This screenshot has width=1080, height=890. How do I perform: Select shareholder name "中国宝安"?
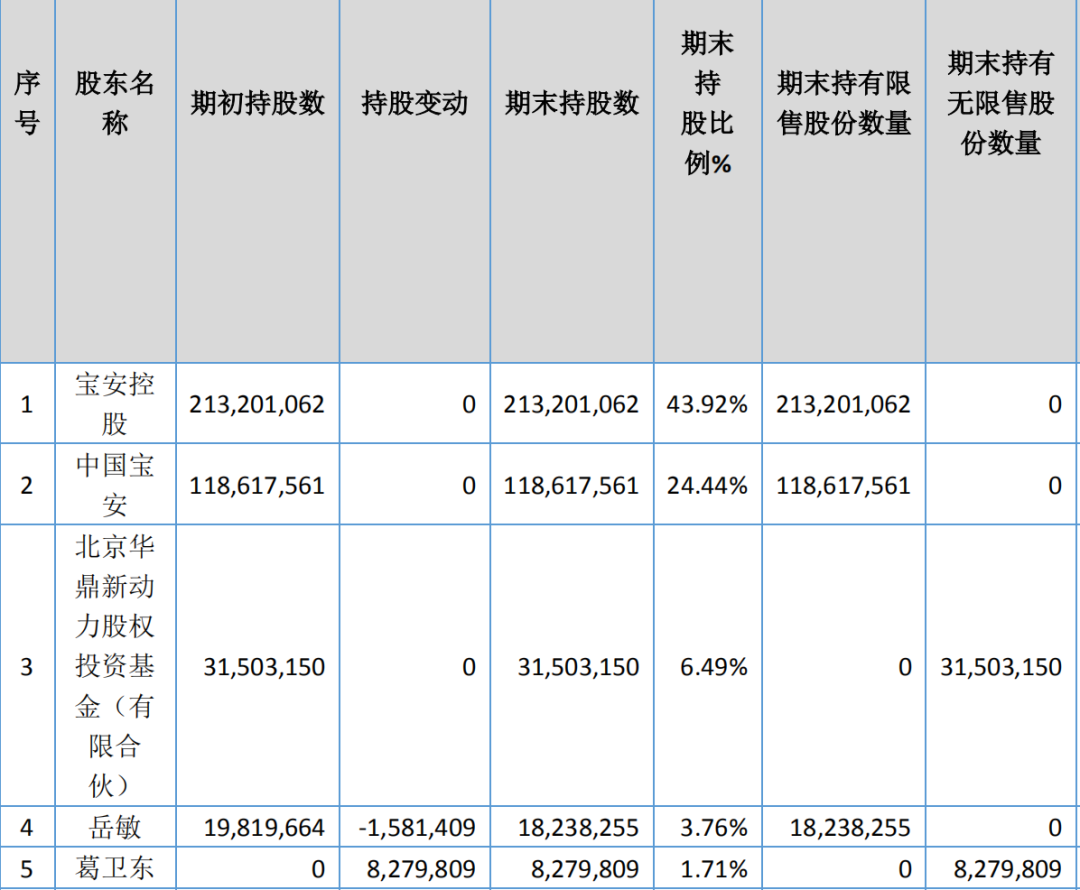pyautogui.click(x=114, y=485)
